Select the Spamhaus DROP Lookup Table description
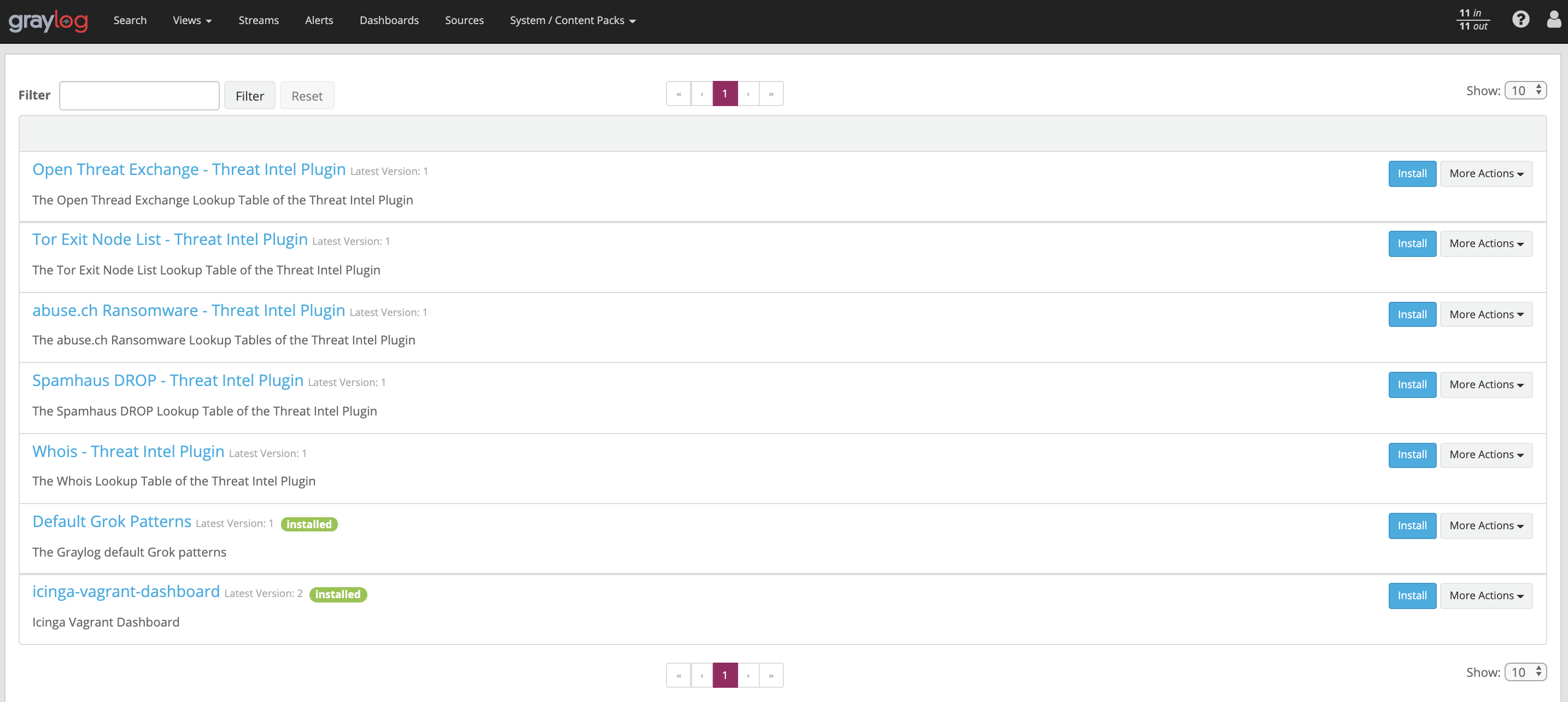Screen dimensions: 1568x702 tap(204, 411)
